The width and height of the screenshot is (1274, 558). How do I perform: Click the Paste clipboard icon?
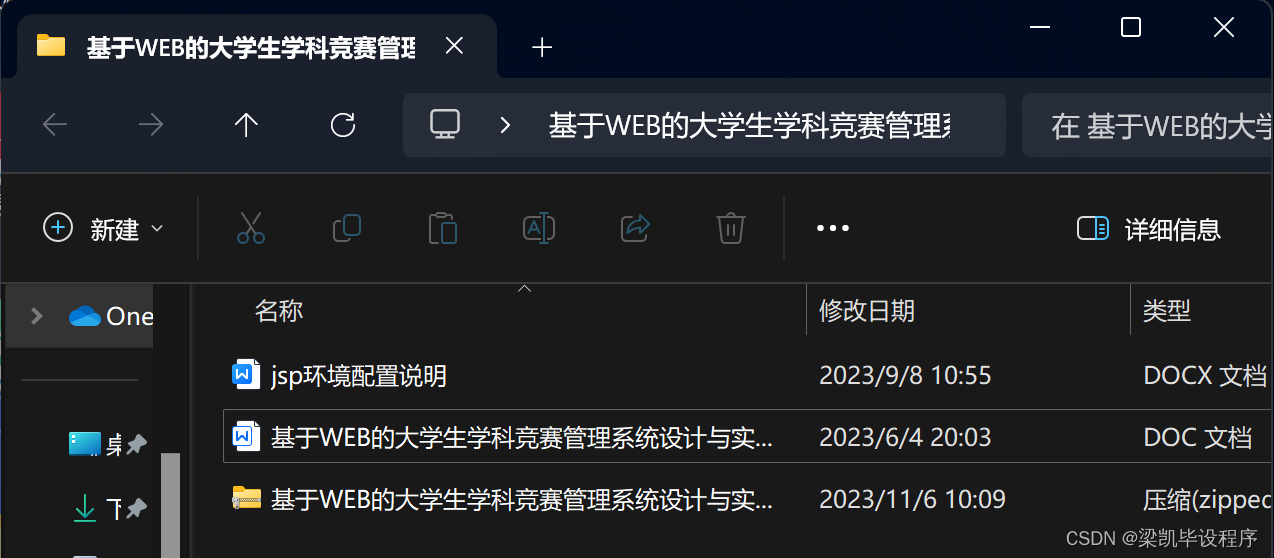442,228
